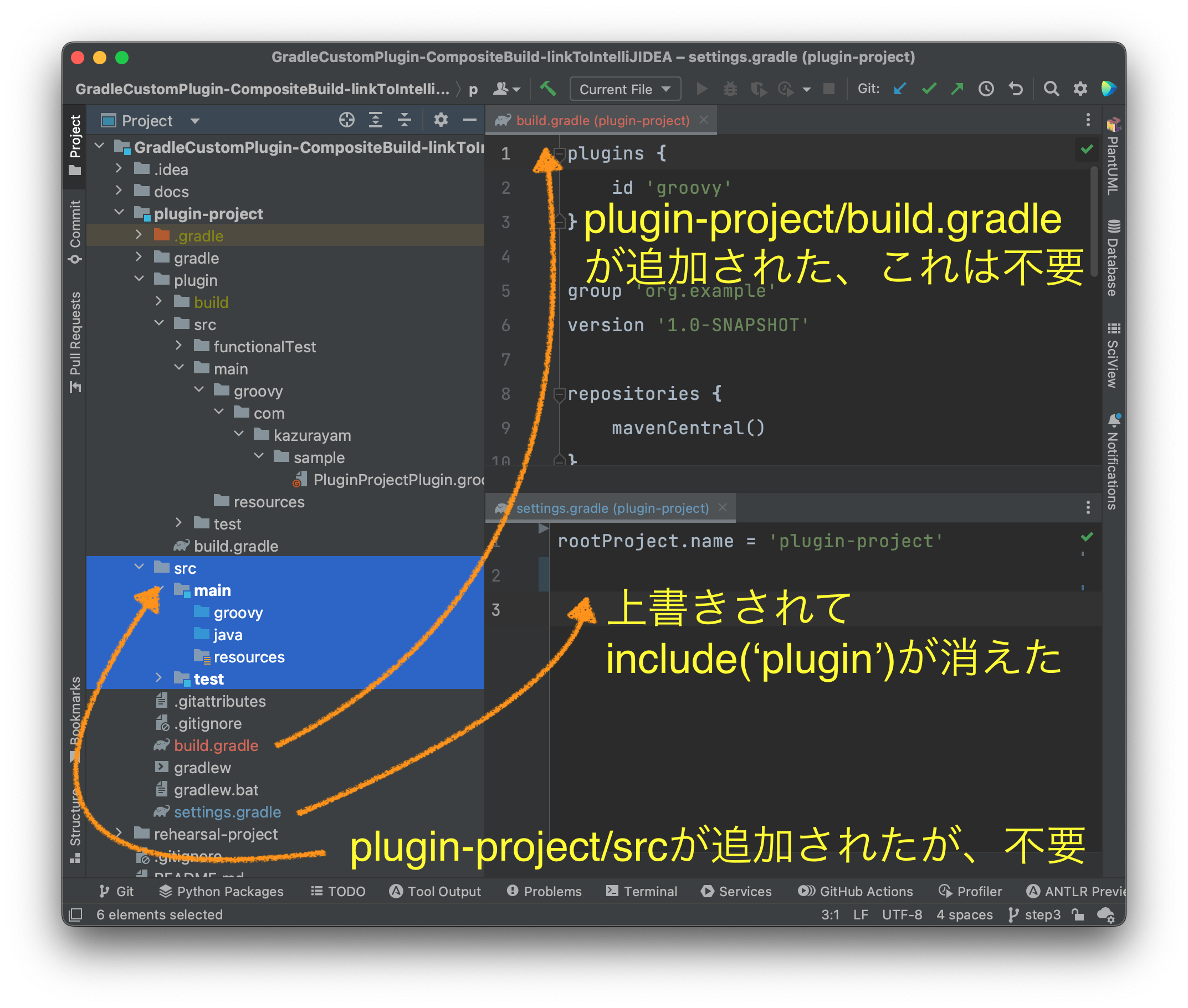
Task: Click the UTF-8 encoding status entry
Action: (902, 915)
